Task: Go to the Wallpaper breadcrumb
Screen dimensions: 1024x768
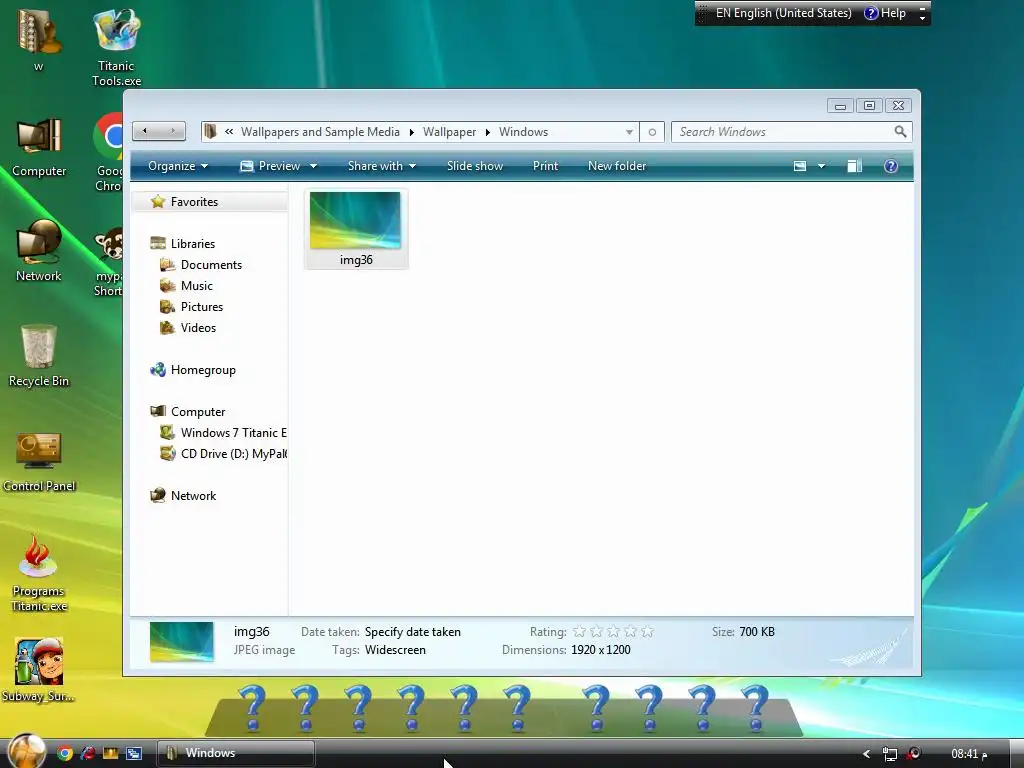Action: (449, 132)
